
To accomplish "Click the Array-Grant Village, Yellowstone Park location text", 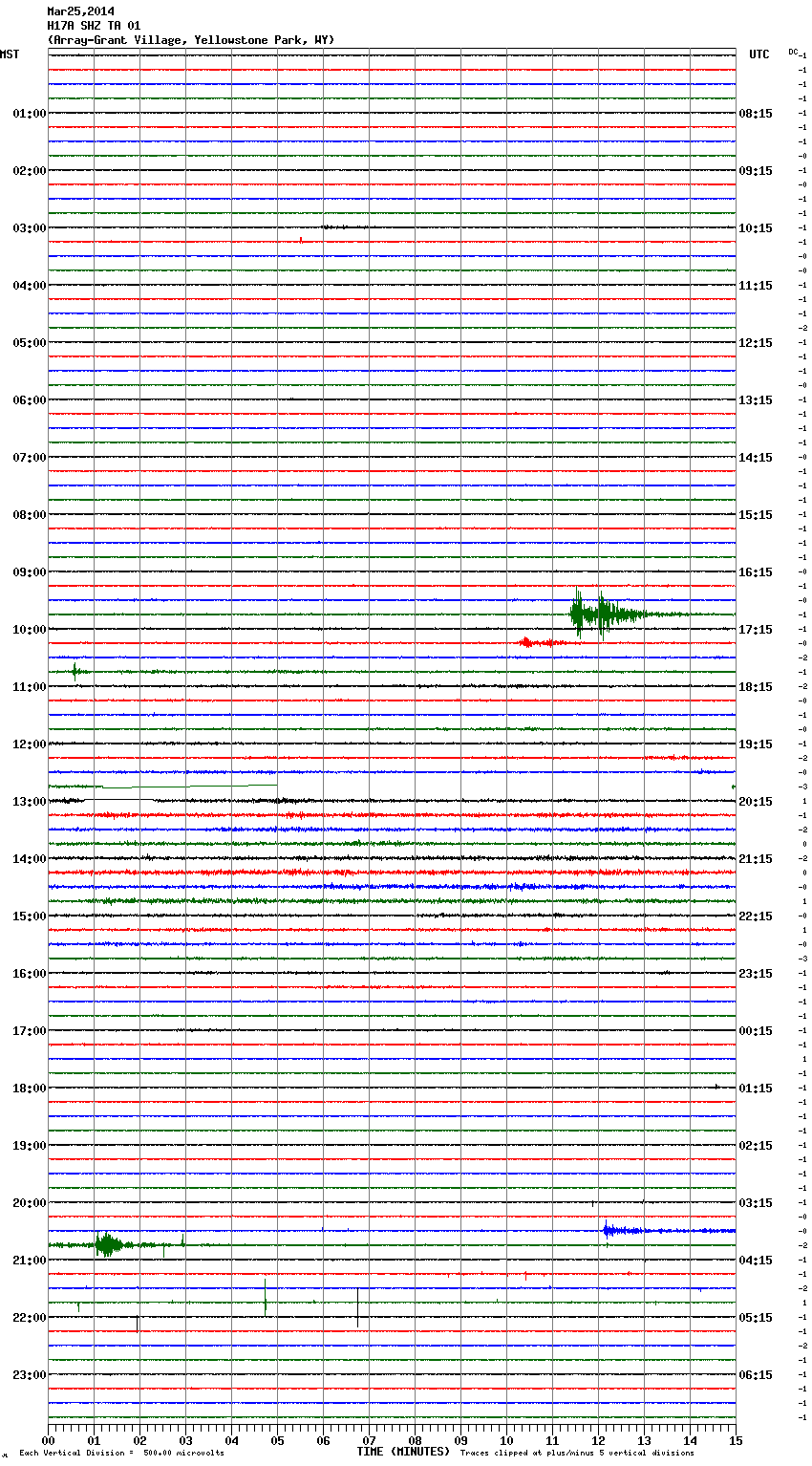I will click(x=191, y=40).
